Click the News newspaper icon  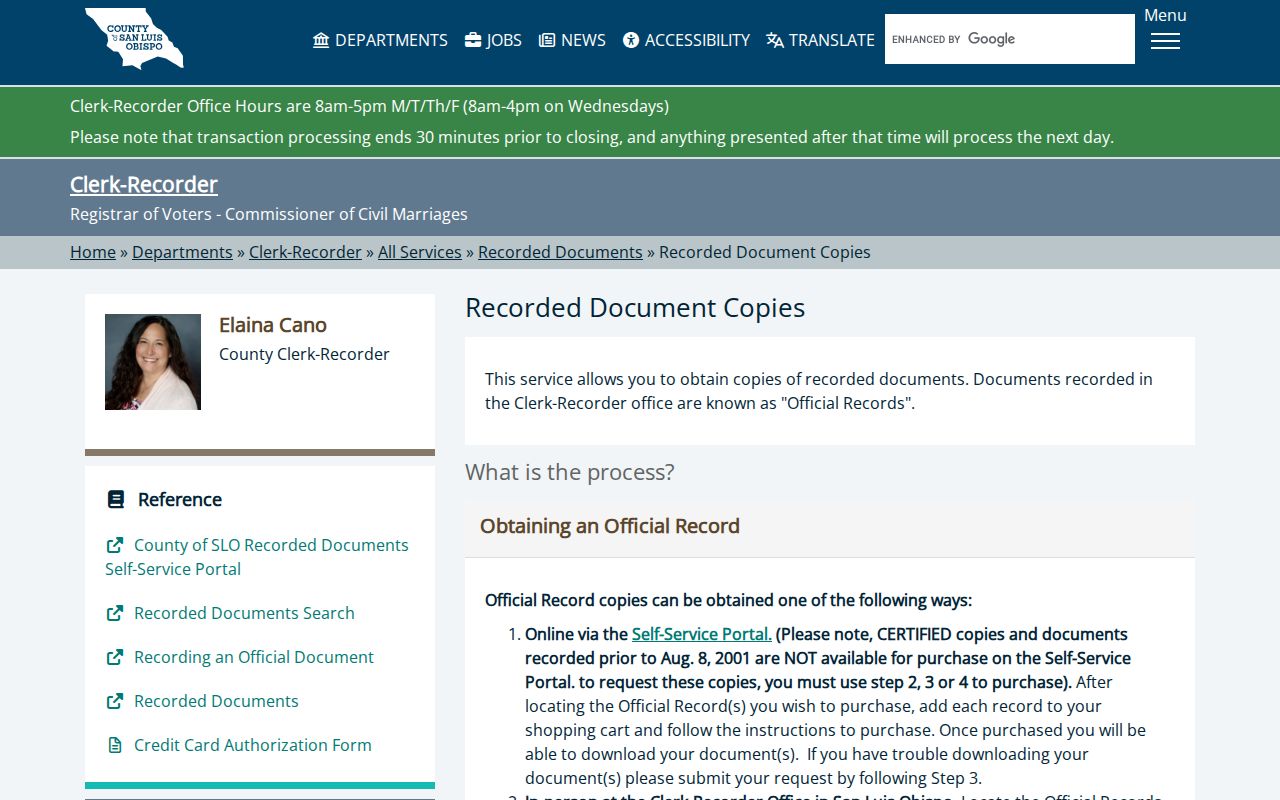click(x=547, y=40)
